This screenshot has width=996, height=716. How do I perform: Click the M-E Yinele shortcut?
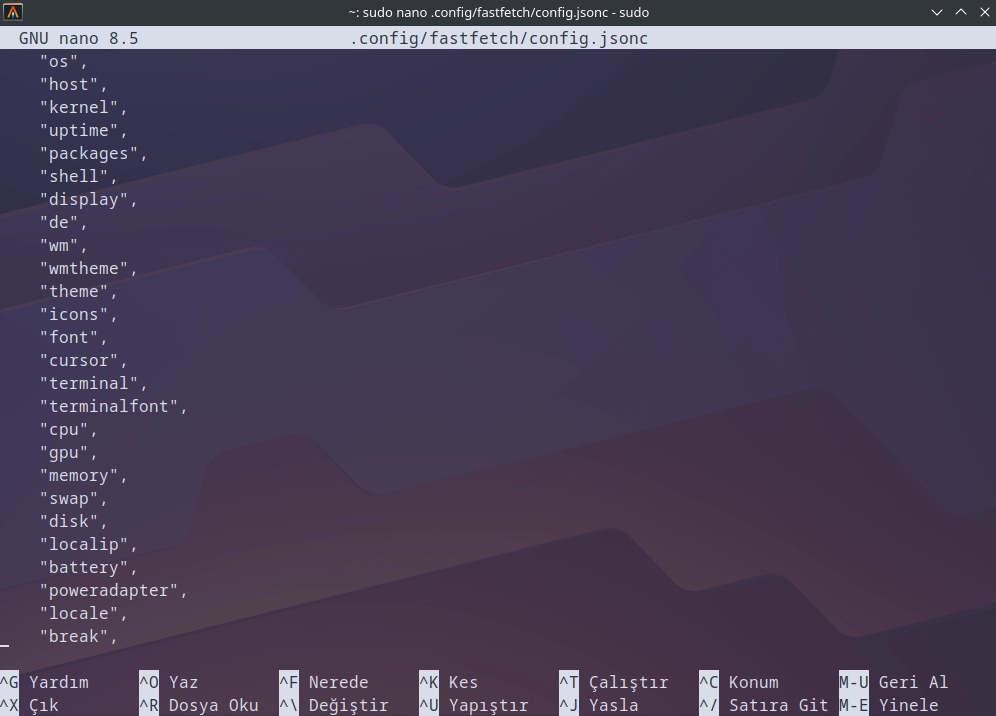pos(889,705)
